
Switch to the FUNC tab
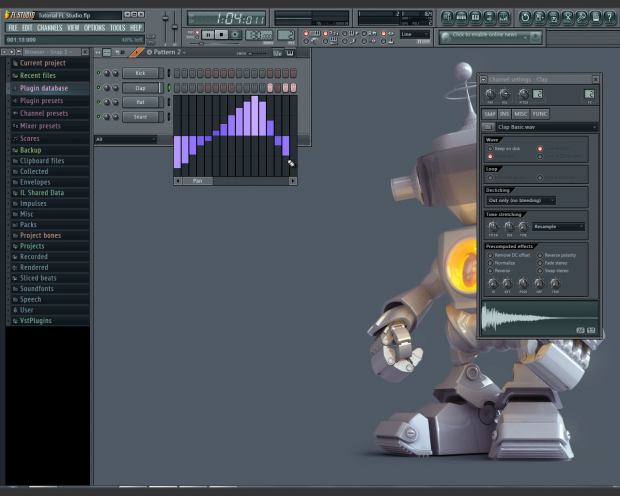point(540,114)
